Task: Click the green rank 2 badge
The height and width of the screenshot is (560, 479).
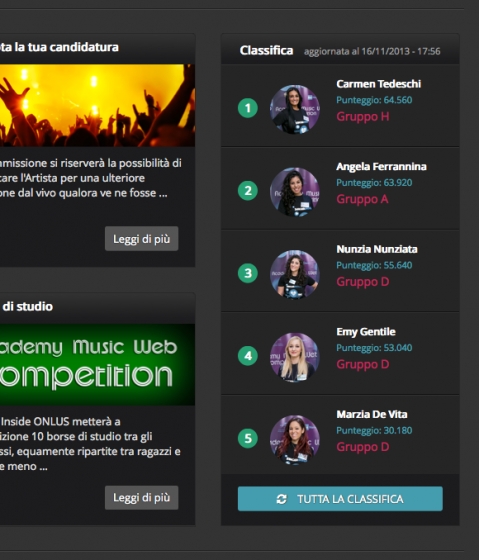Action: coord(248,190)
